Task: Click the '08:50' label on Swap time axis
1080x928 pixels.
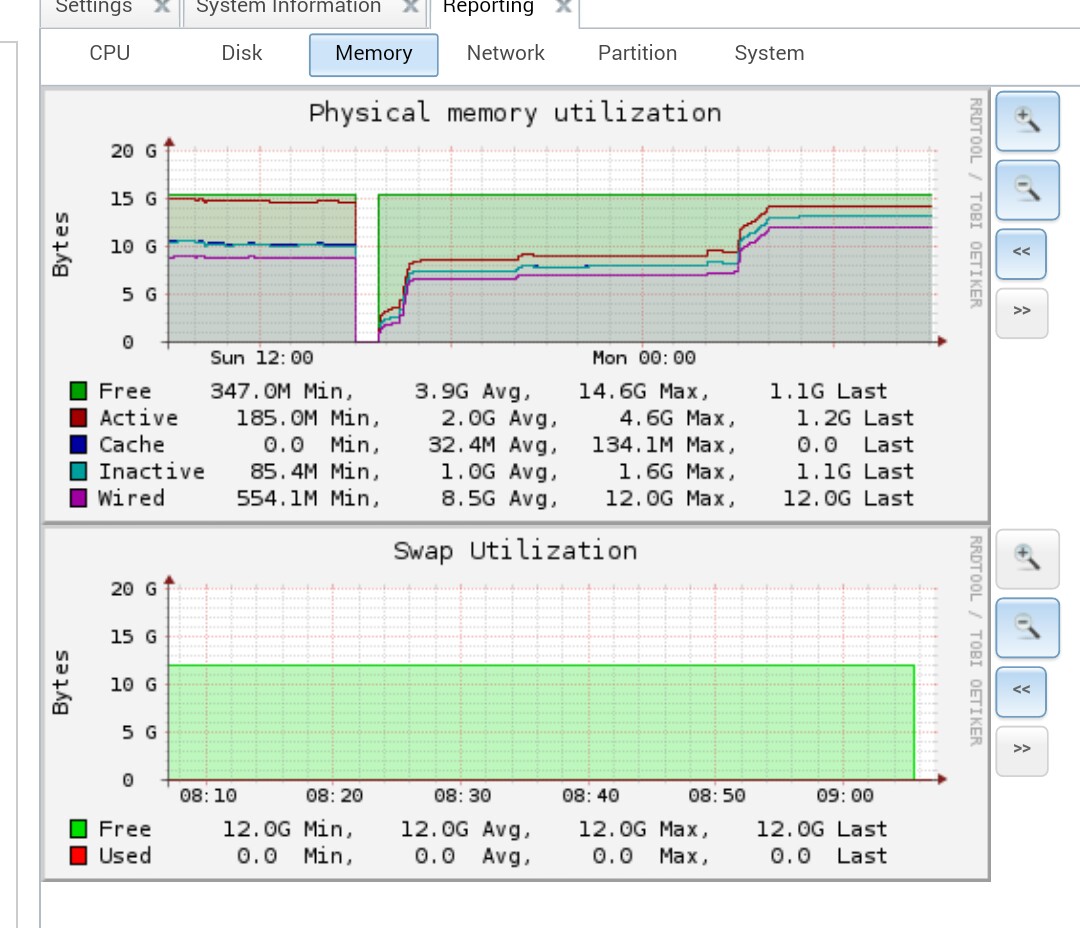Action: pyautogui.click(x=717, y=796)
